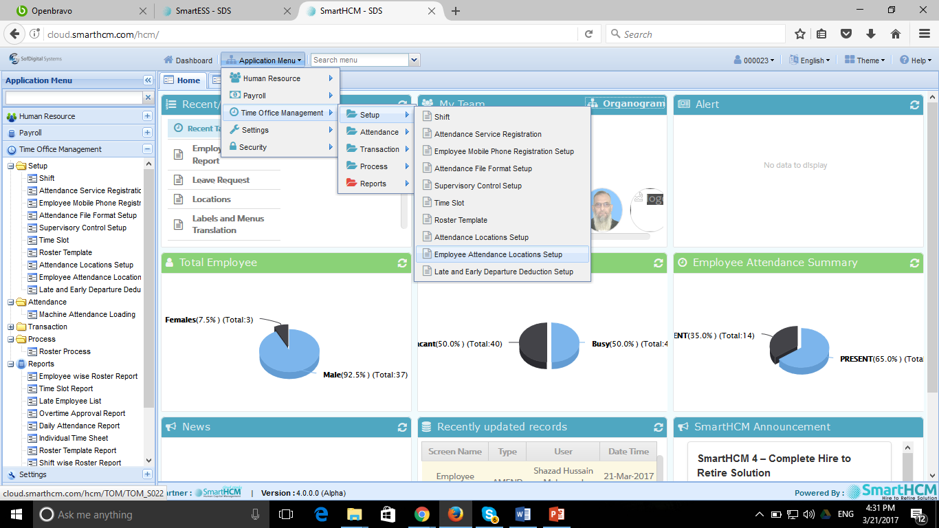Expand the Transaction tree folder
This screenshot has height=528, width=939.
tap(11, 327)
